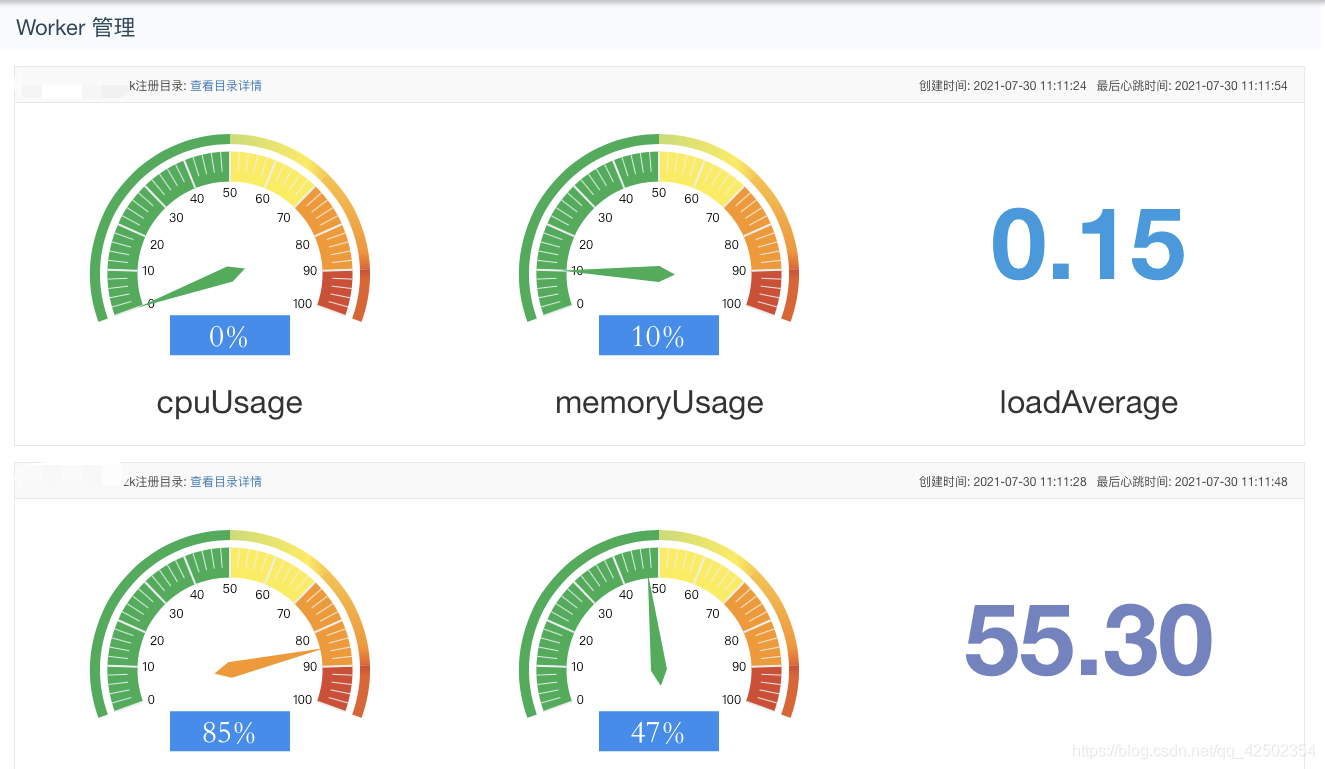Click 最后心跳时间 2021-07-30 11:11:48 text
1325x769 pixels.
click(1192, 482)
